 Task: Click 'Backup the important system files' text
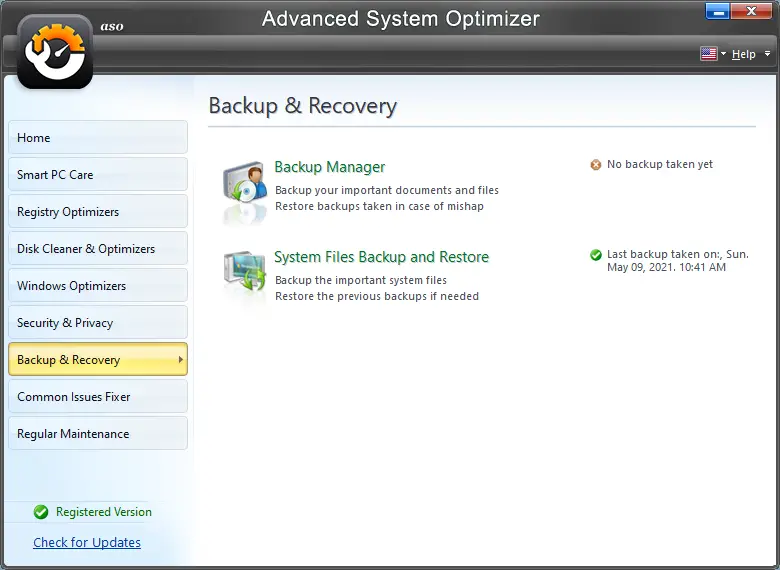click(361, 280)
